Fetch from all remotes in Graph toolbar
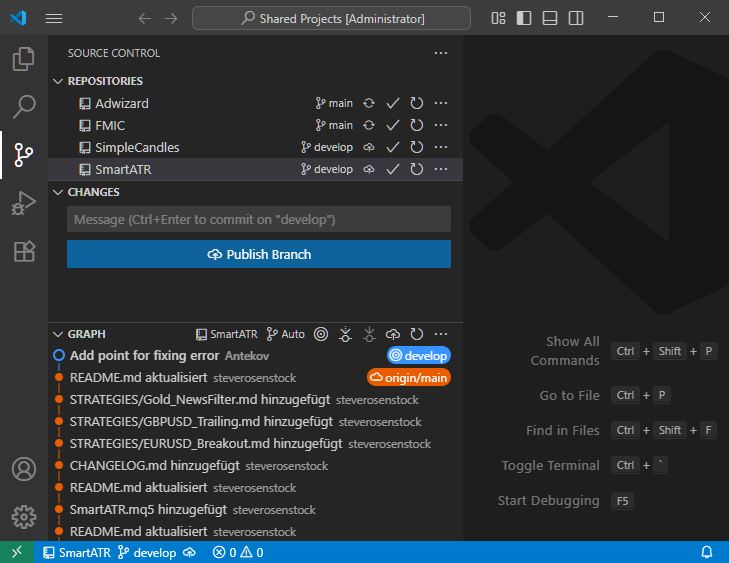 point(345,334)
